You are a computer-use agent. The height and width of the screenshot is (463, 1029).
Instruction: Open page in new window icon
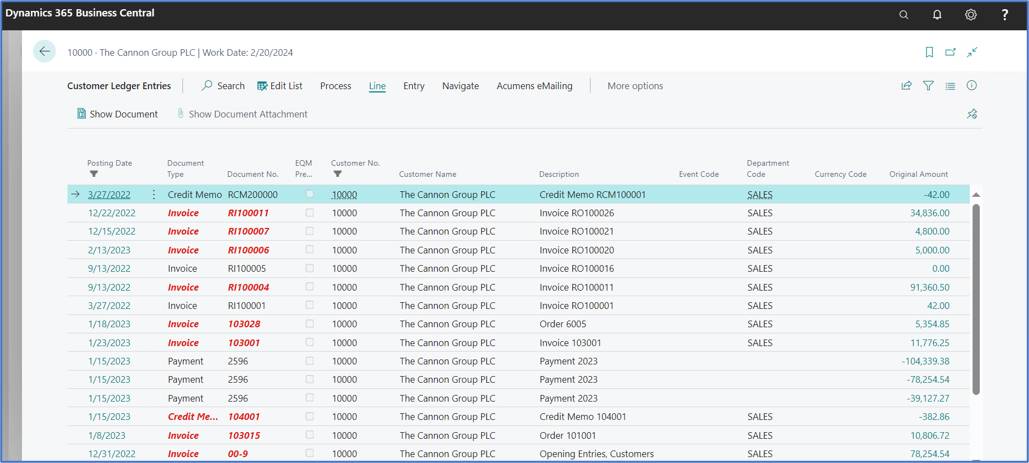[950, 52]
